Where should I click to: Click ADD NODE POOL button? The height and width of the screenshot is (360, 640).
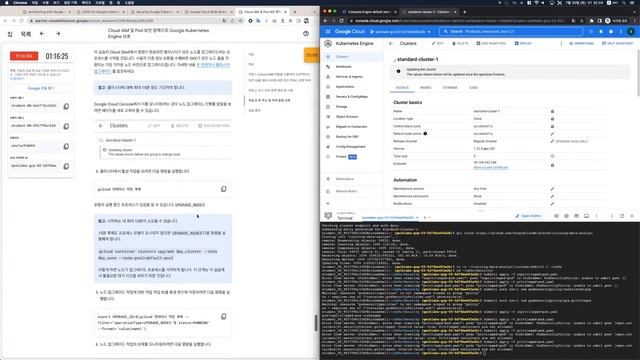491,43
